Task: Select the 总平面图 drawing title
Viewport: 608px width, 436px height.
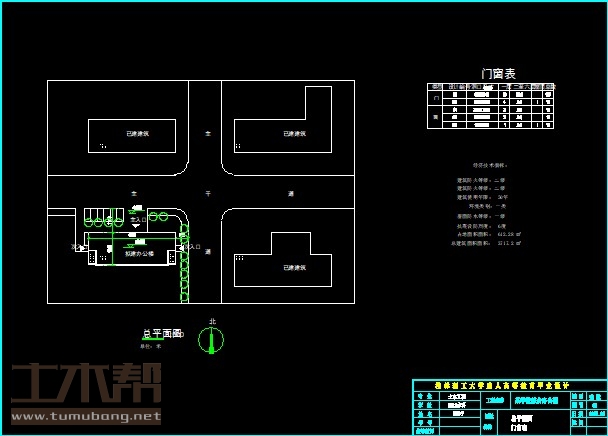Action: pos(162,334)
